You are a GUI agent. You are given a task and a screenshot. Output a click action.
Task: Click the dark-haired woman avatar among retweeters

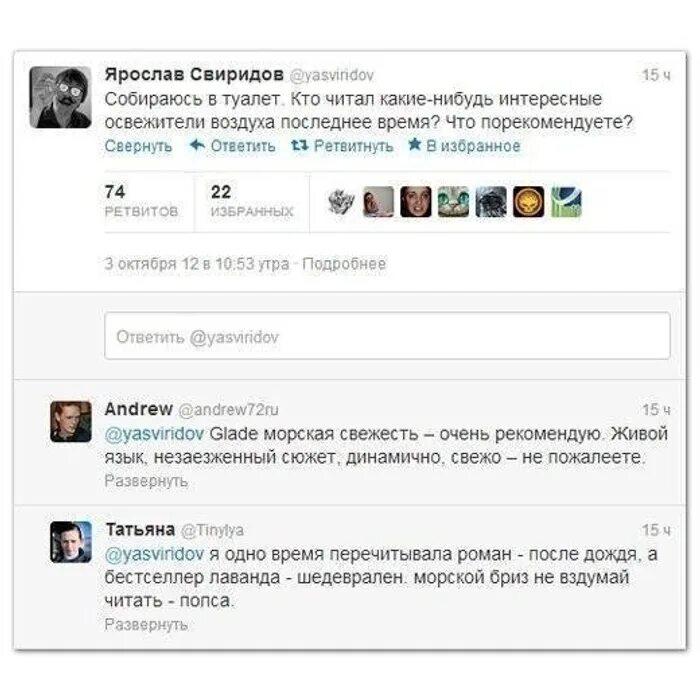[416, 202]
